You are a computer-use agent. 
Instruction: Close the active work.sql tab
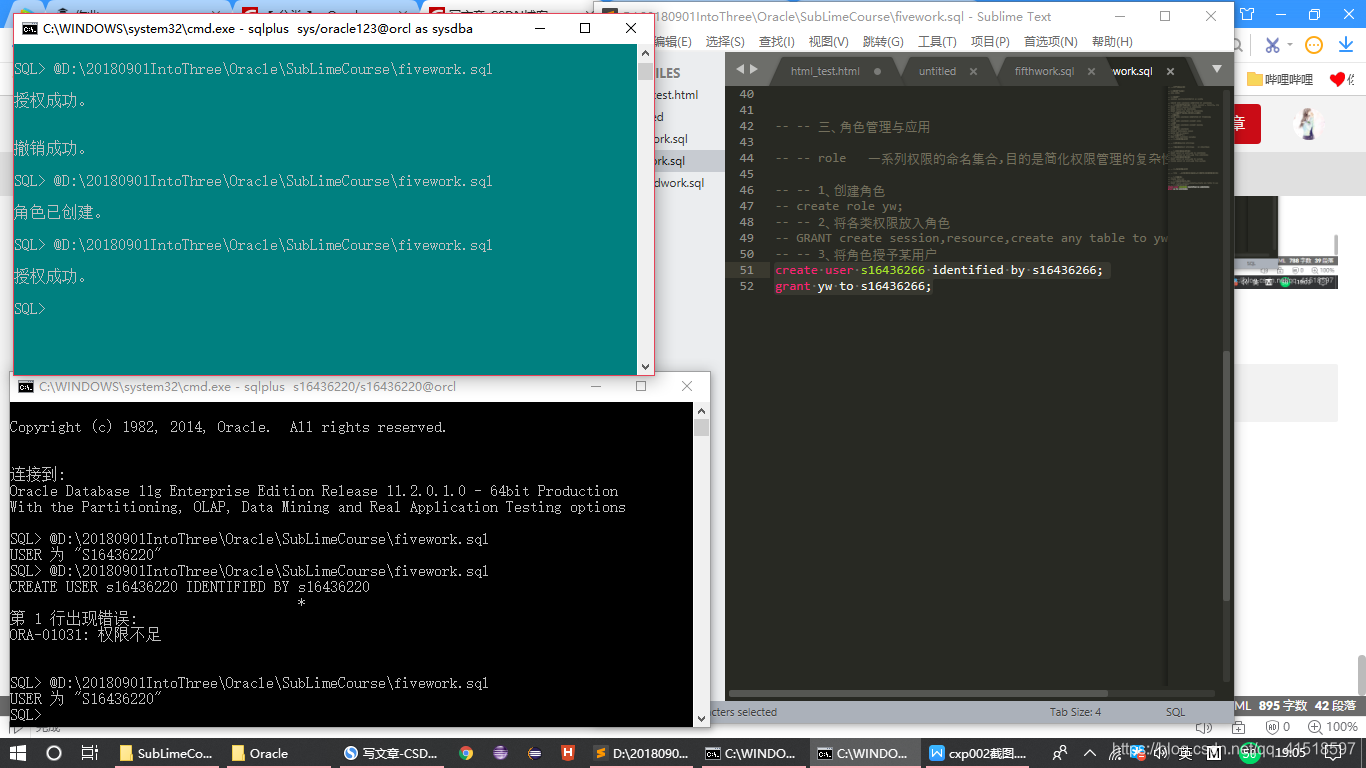pos(1172,71)
